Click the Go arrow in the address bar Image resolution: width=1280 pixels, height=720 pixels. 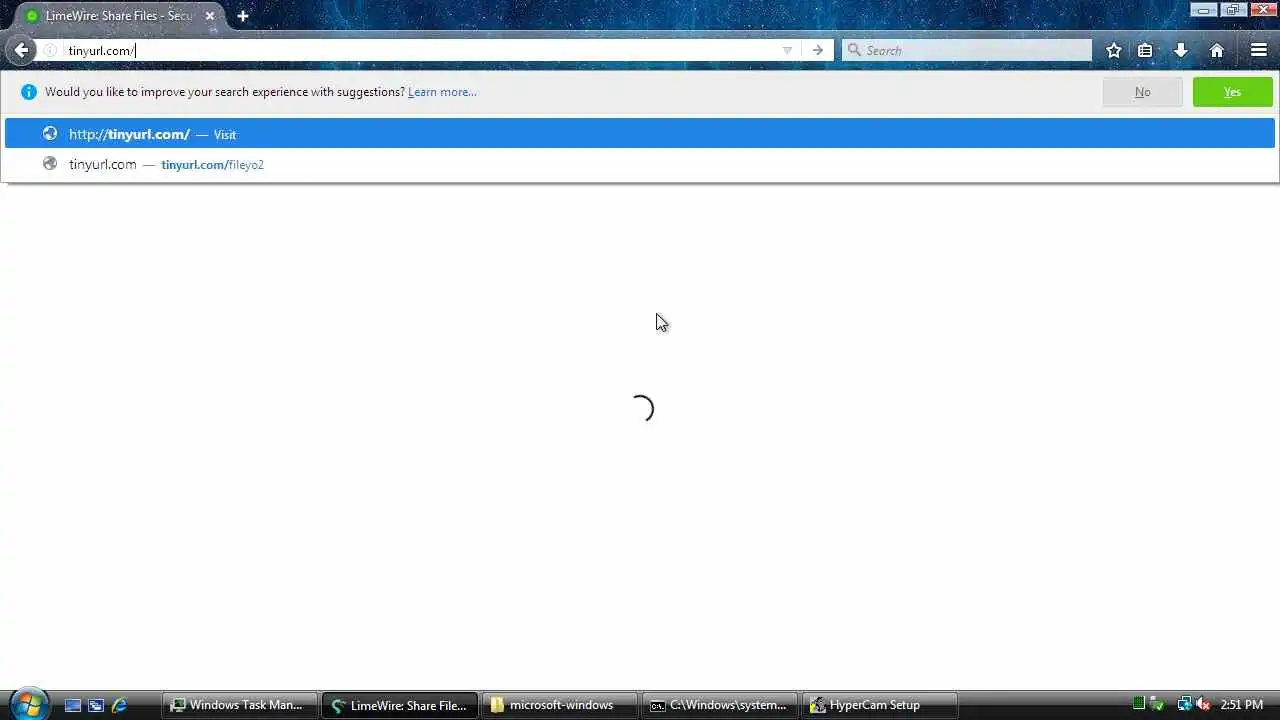[817, 50]
